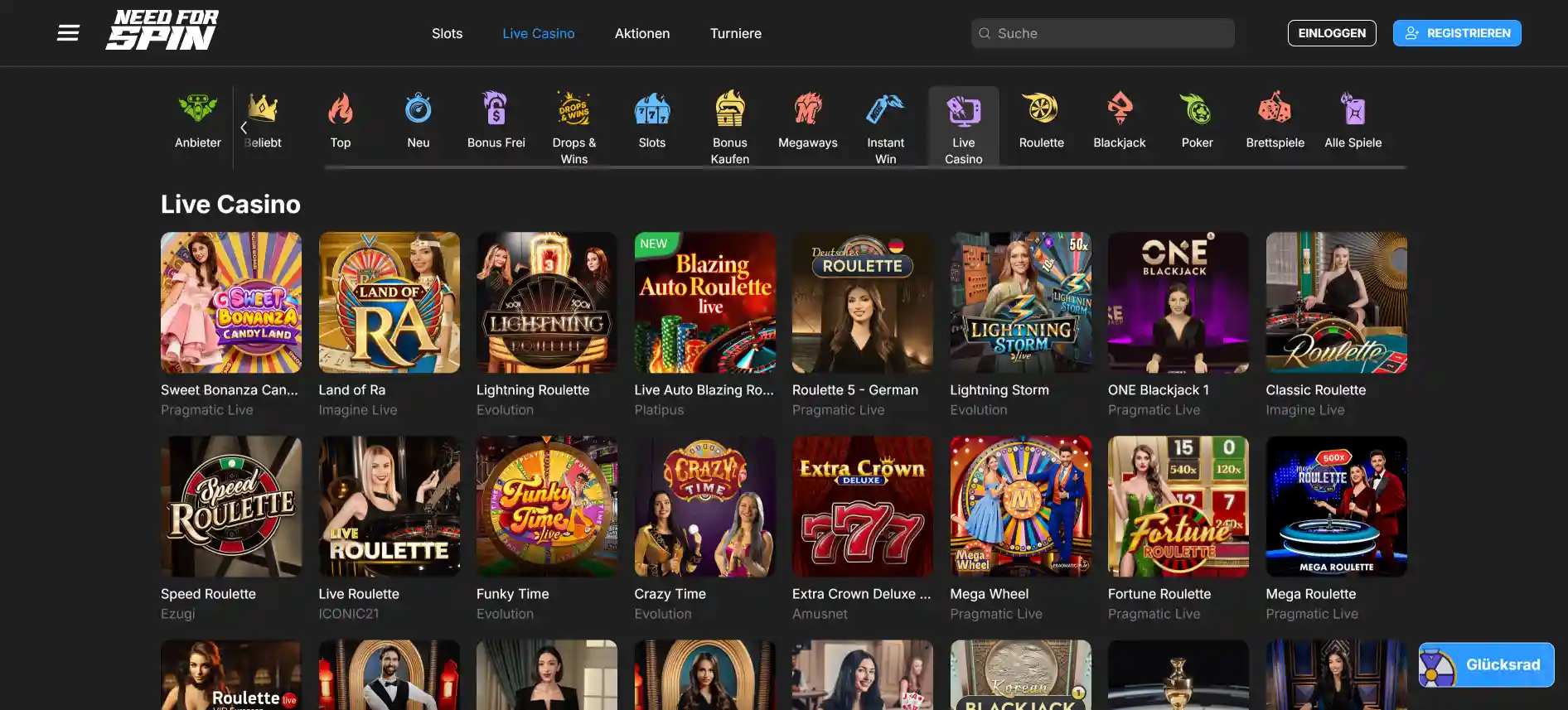Select the Brettspiele dice category

pos(1275,121)
